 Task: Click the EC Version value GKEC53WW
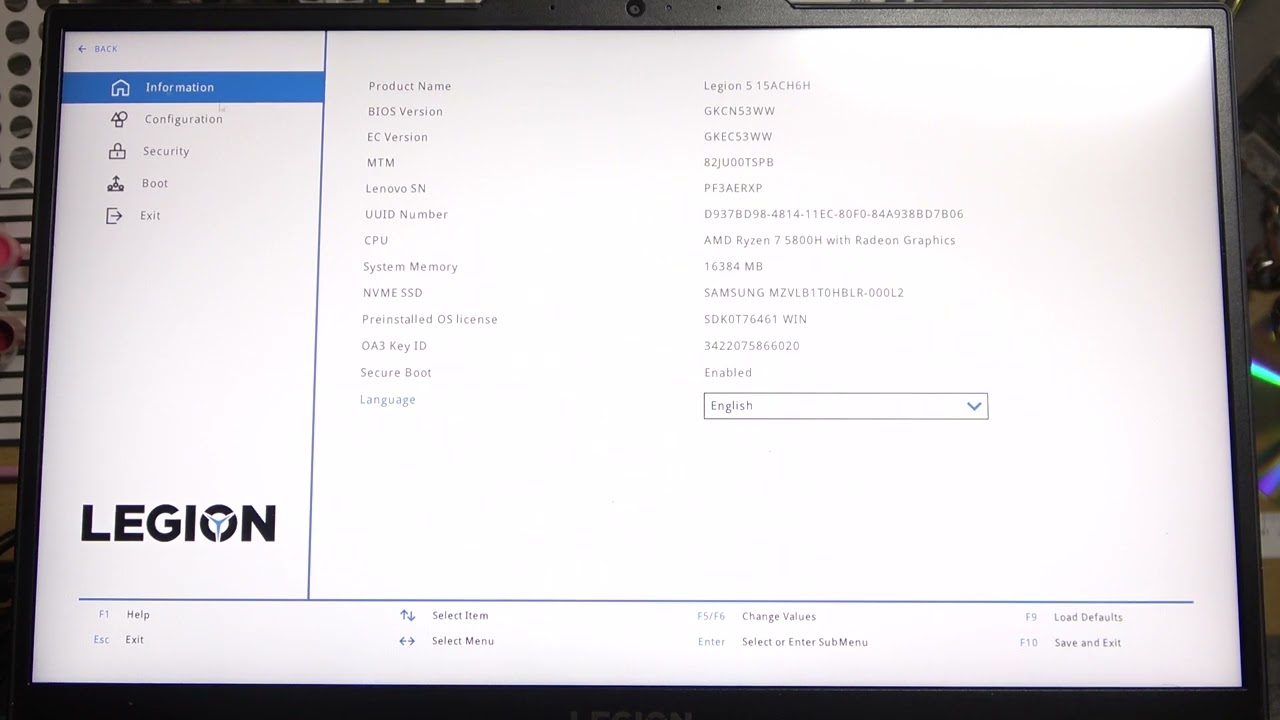coord(738,137)
